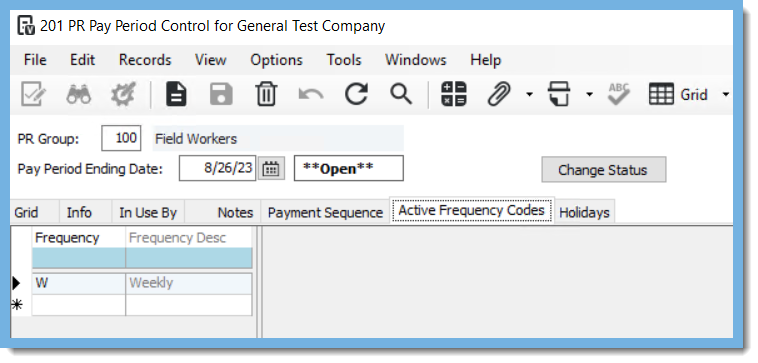
Task: Open the Edit menu
Action: pos(82,60)
